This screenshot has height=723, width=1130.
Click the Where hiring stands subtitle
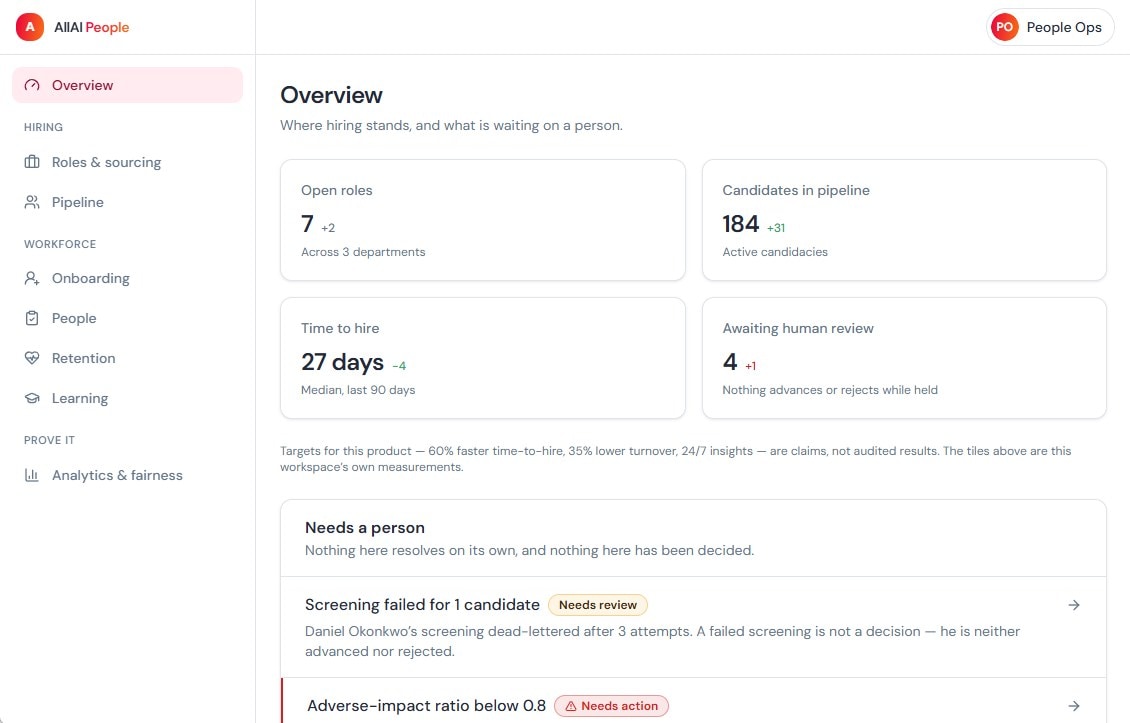click(452, 125)
